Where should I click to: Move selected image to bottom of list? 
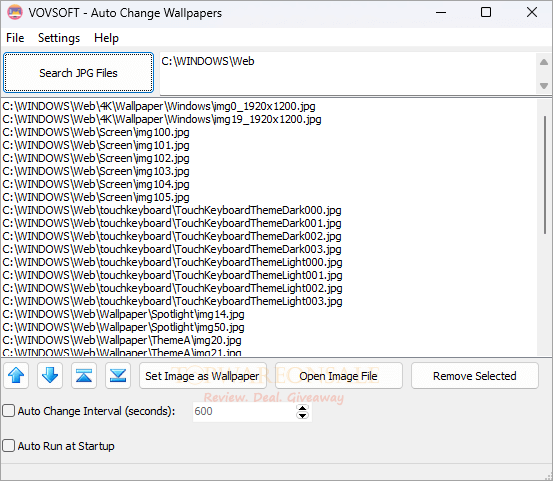tap(118, 376)
